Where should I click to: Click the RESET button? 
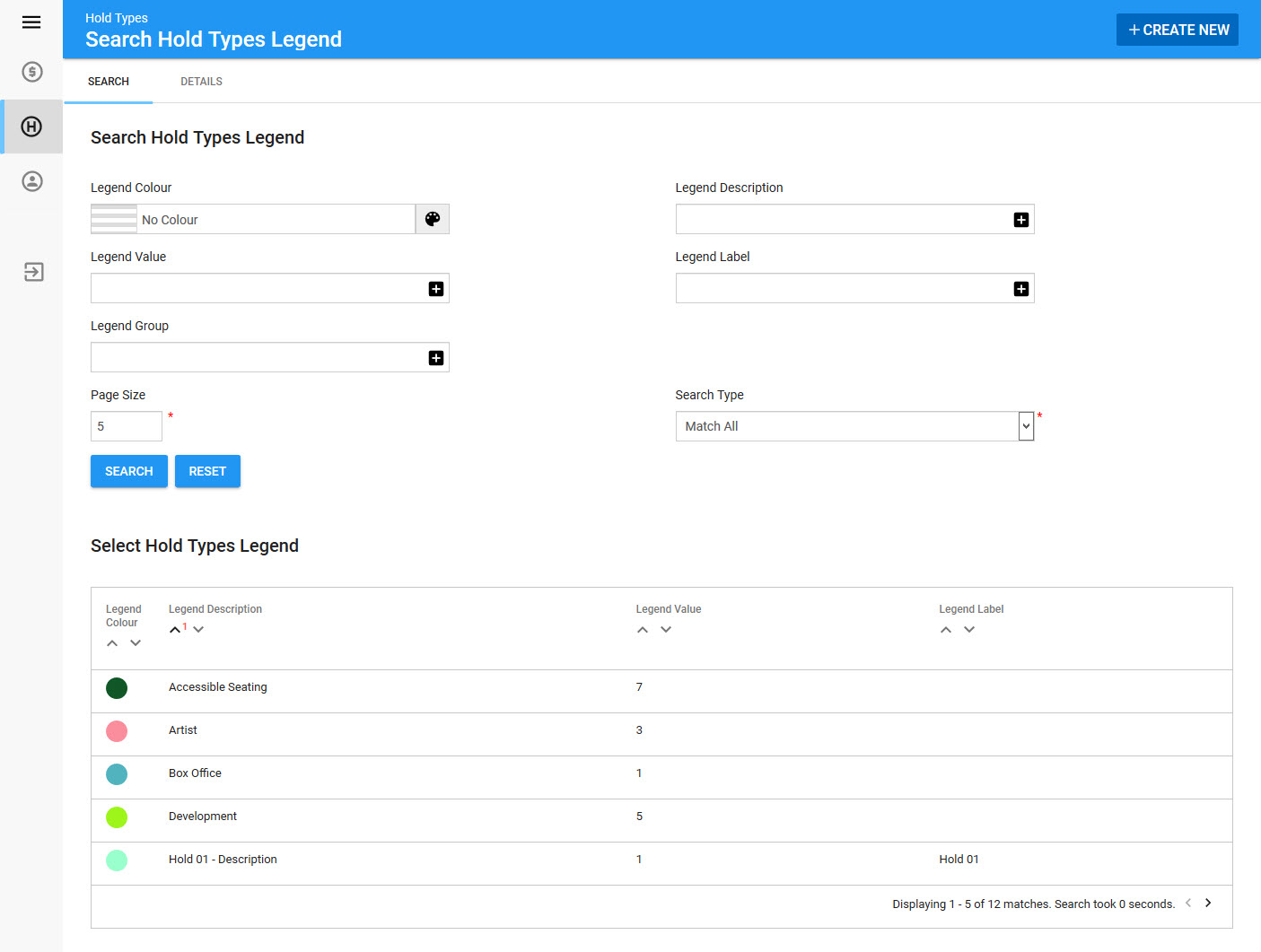207,471
